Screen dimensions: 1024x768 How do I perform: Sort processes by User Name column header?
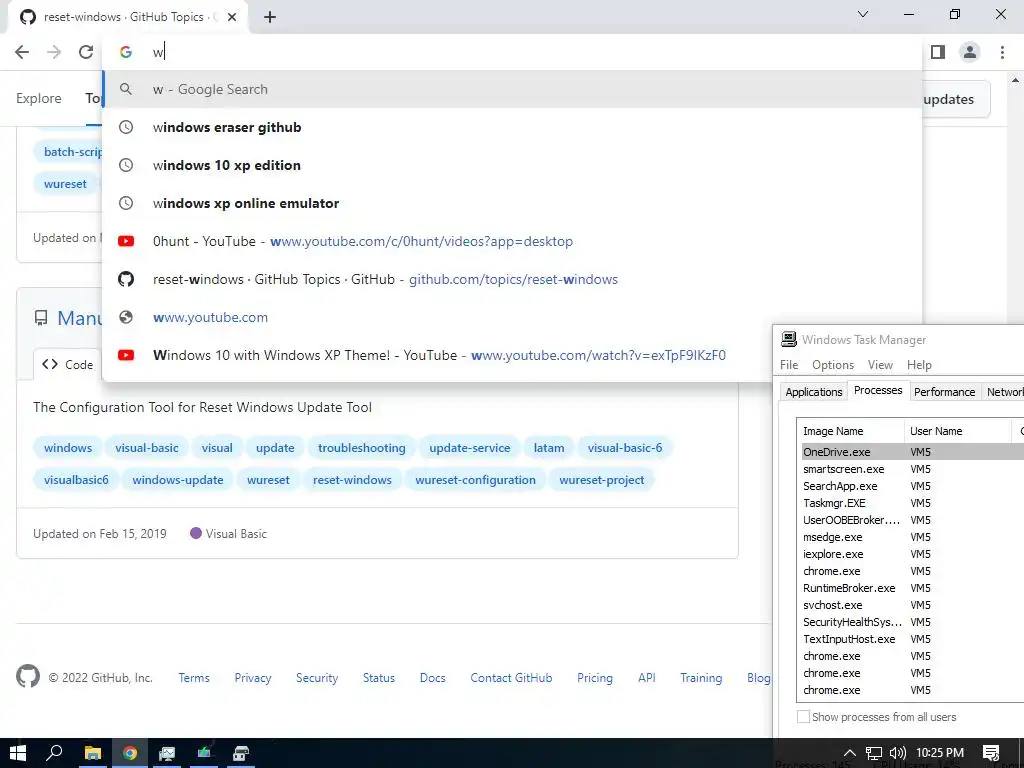tap(957, 431)
